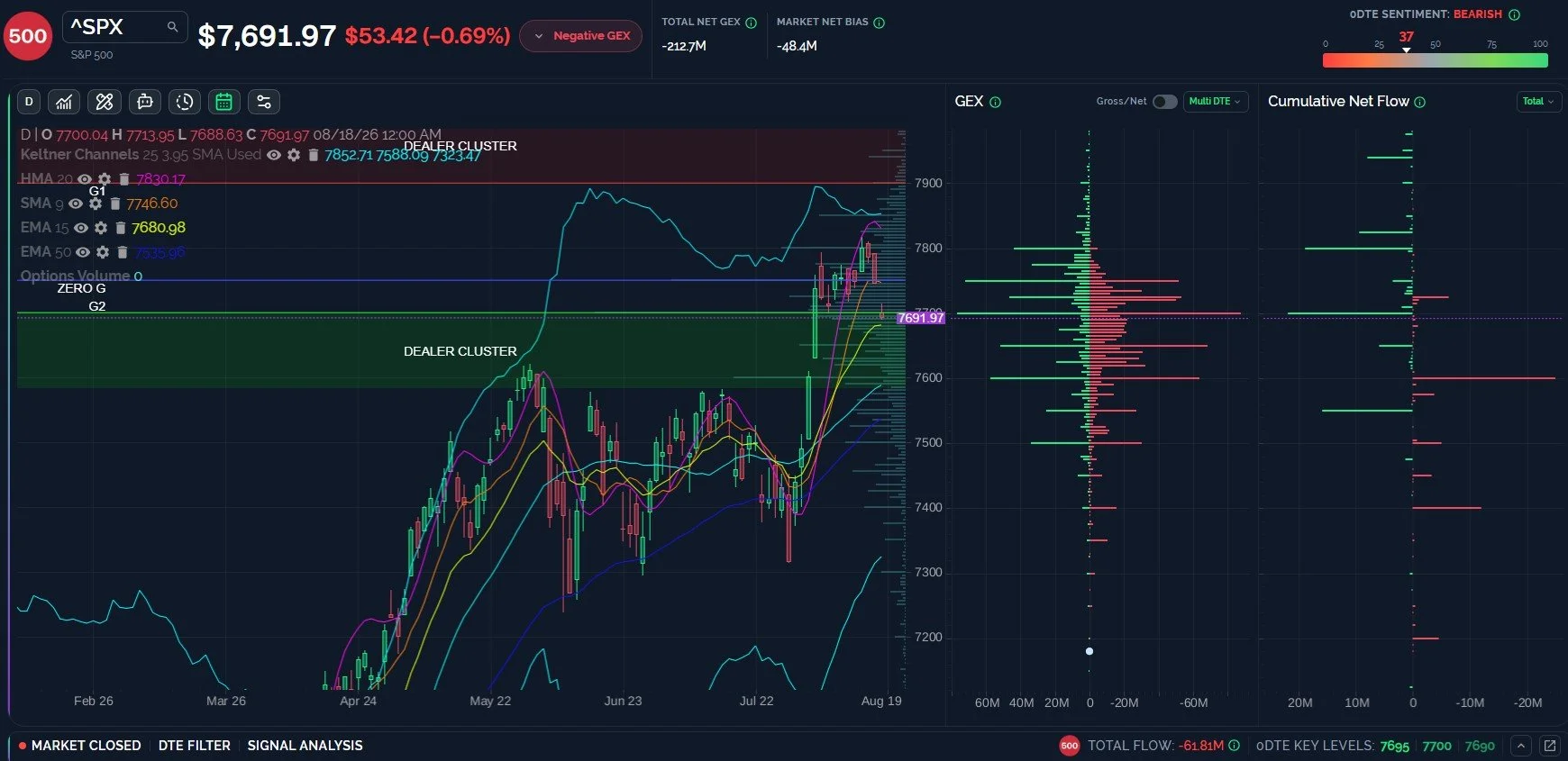The height and width of the screenshot is (761, 1568).
Task: Delete the Keltner Channels indicator
Action: tap(313, 155)
